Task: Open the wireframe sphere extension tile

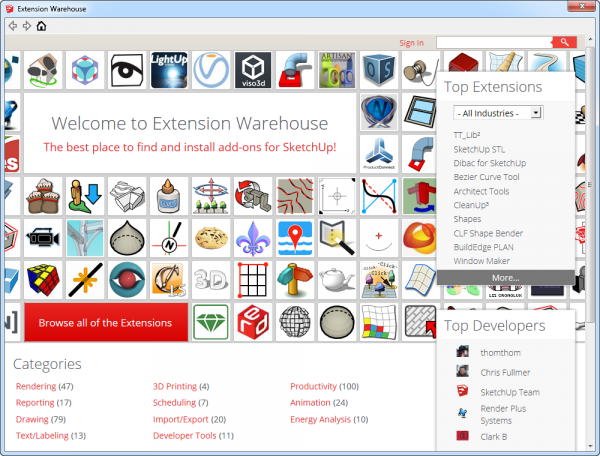Action: click(295, 322)
